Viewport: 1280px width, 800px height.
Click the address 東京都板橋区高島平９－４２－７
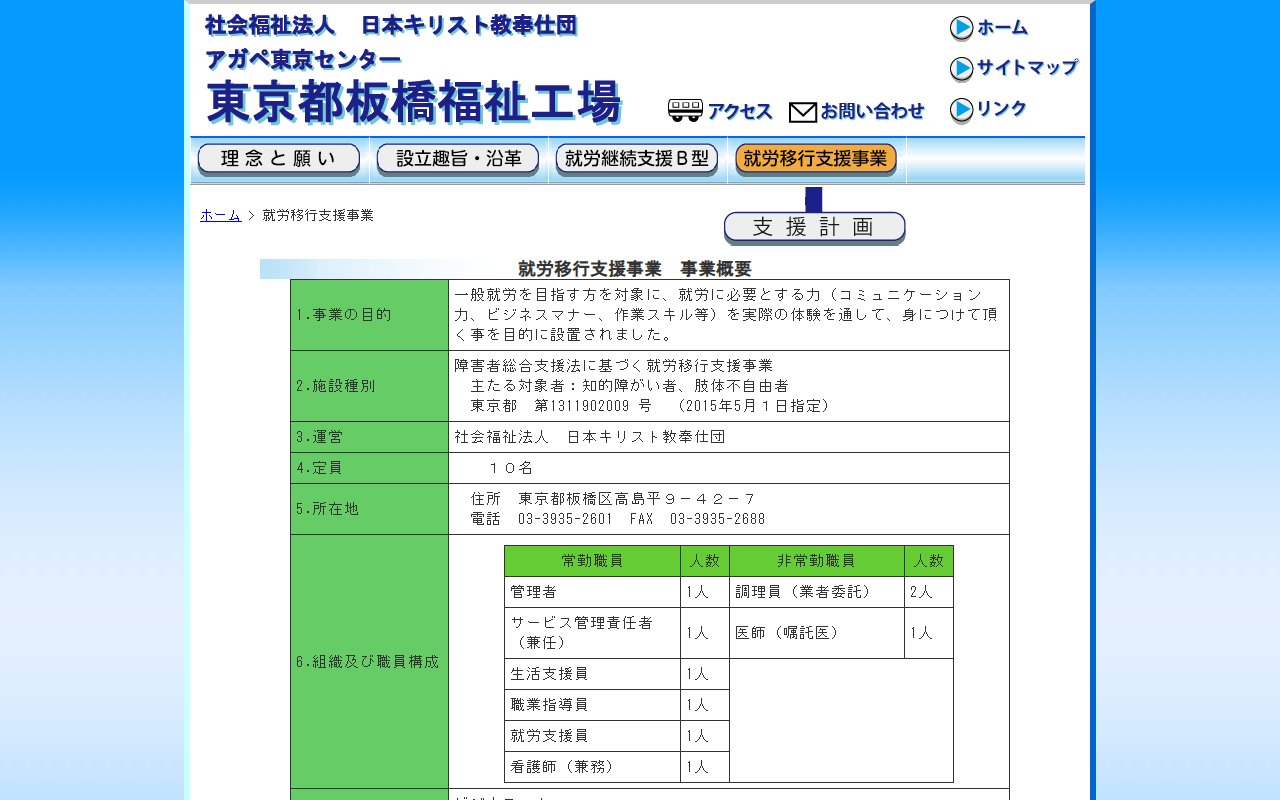[x=637, y=499]
